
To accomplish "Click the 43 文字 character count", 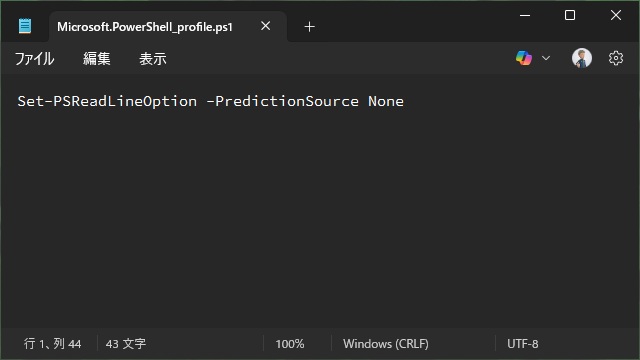I will pyautogui.click(x=126, y=344).
